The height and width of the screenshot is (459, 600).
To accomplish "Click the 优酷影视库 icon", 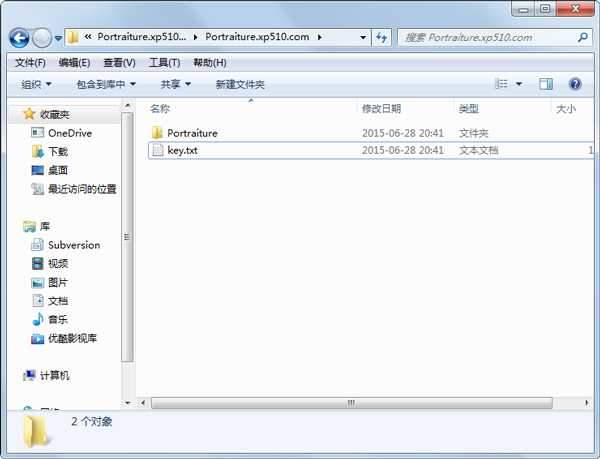I will pyautogui.click(x=38, y=339).
